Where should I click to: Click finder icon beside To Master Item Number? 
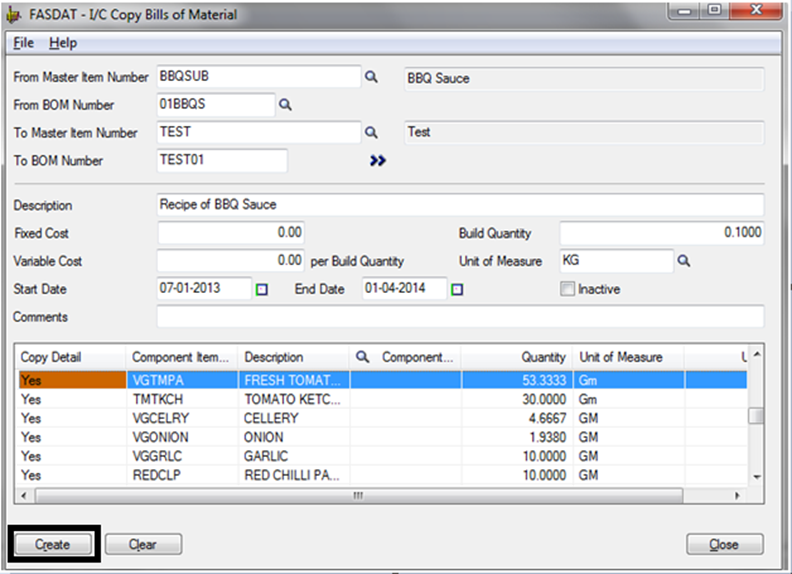[371, 132]
